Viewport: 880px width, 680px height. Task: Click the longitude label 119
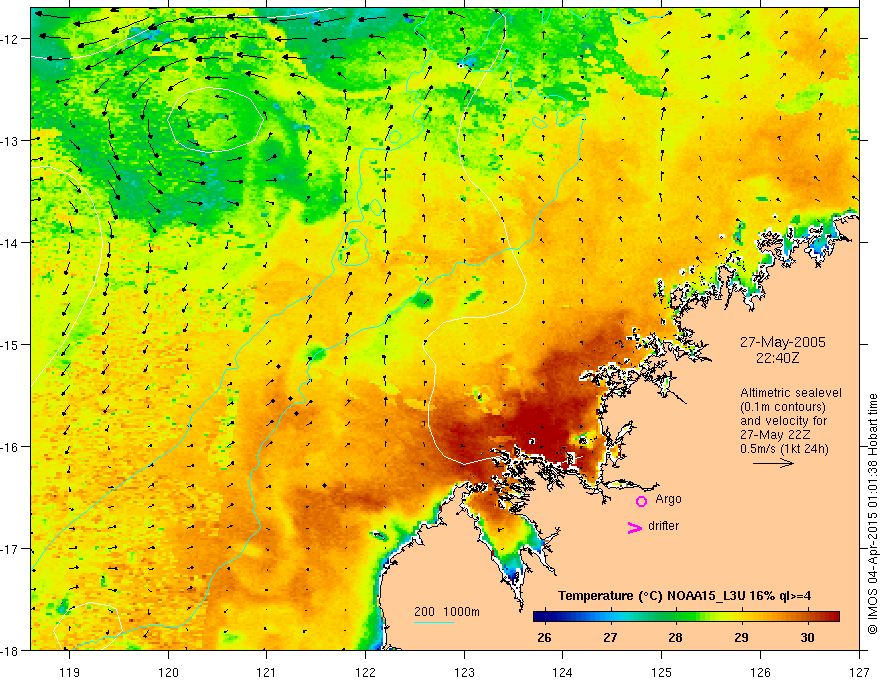point(70,672)
